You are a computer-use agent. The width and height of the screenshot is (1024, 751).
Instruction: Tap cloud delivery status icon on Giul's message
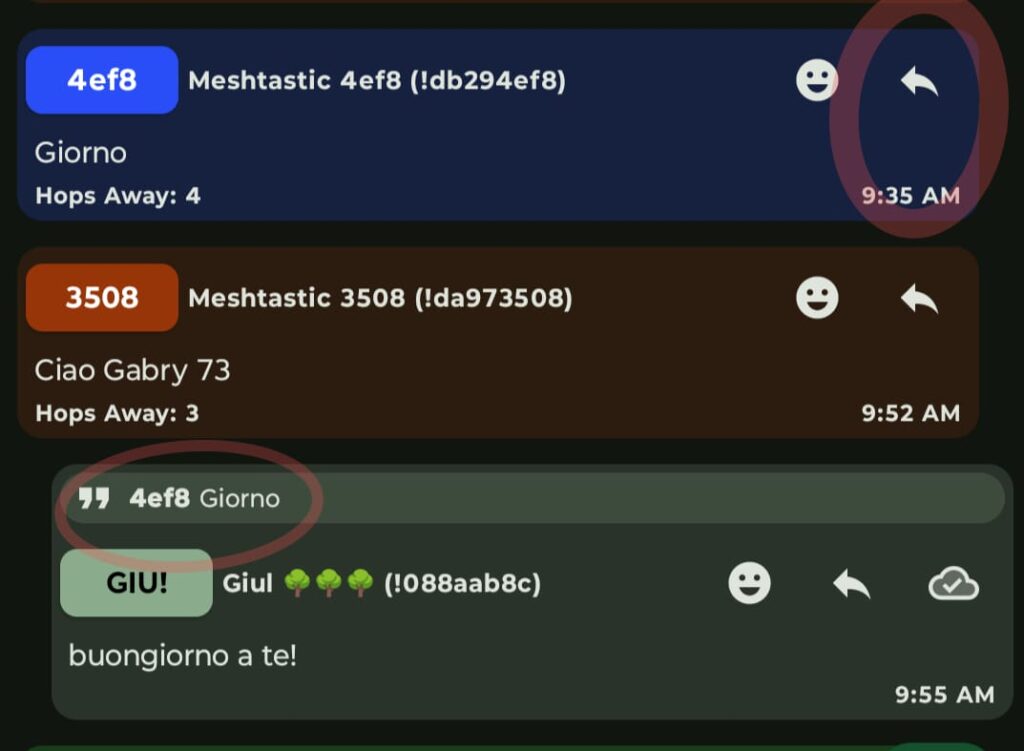[x=953, y=583]
